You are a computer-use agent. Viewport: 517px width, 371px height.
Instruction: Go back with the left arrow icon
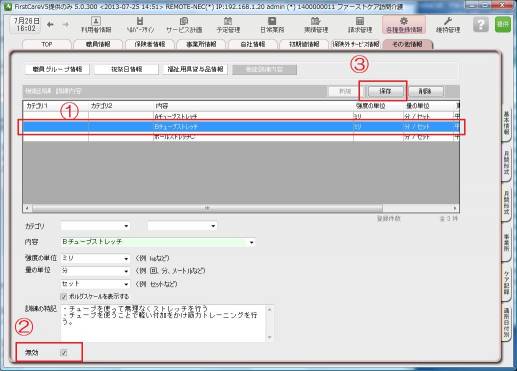point(50,25)
